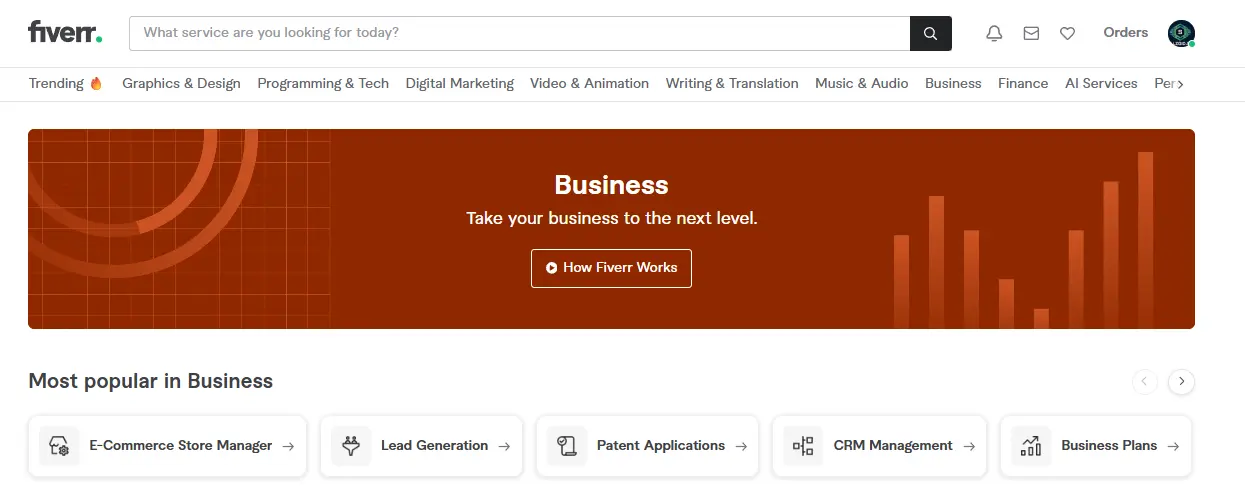
Task: Click the play icon in How Fiverr Works
Action: tap(551, 268)
